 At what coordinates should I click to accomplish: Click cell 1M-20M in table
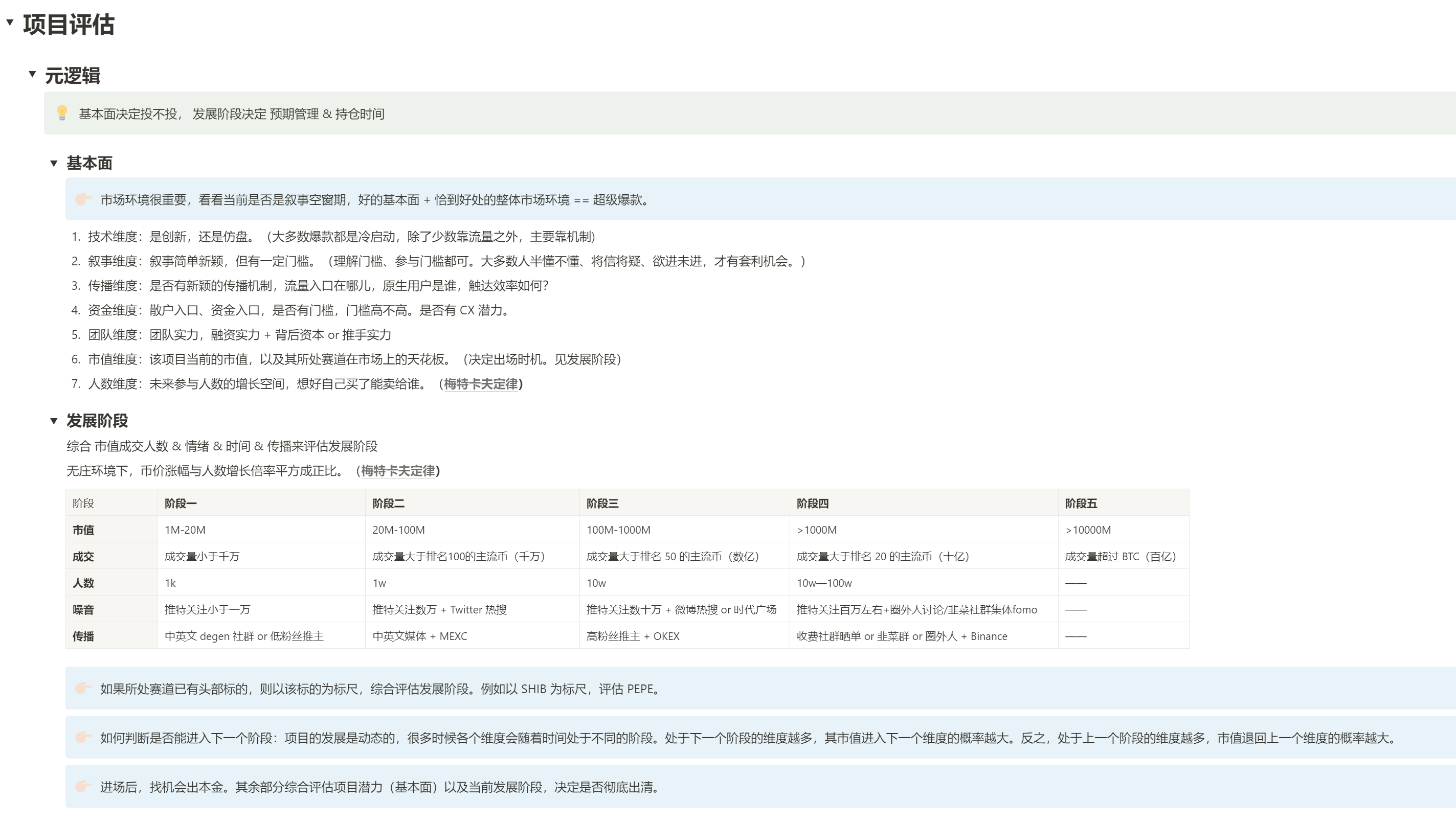(261, 530)
